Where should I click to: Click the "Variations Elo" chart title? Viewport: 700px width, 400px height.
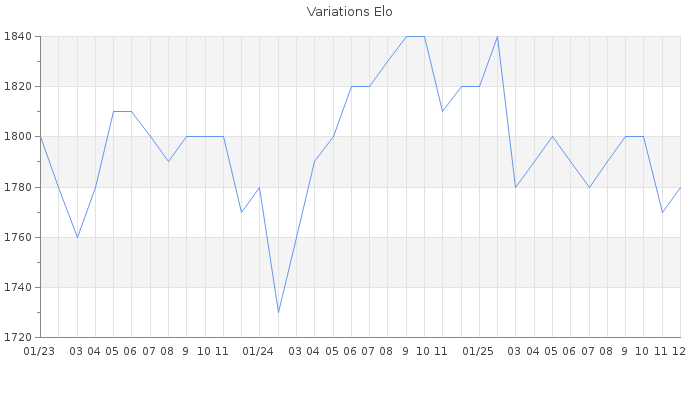[x=349, y=12]
